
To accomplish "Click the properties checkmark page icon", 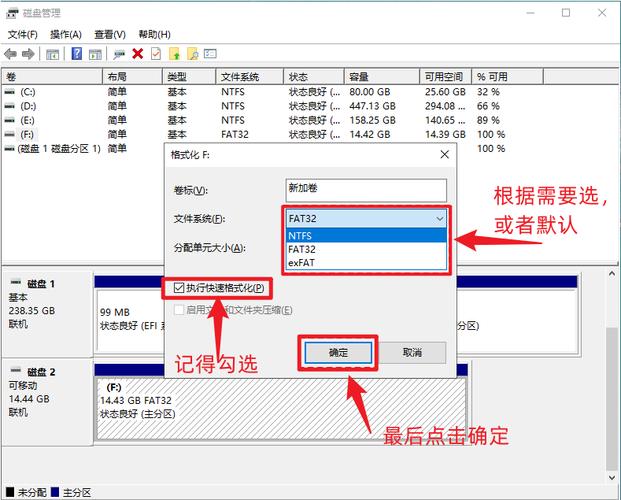I will click(x=156, y=53).
